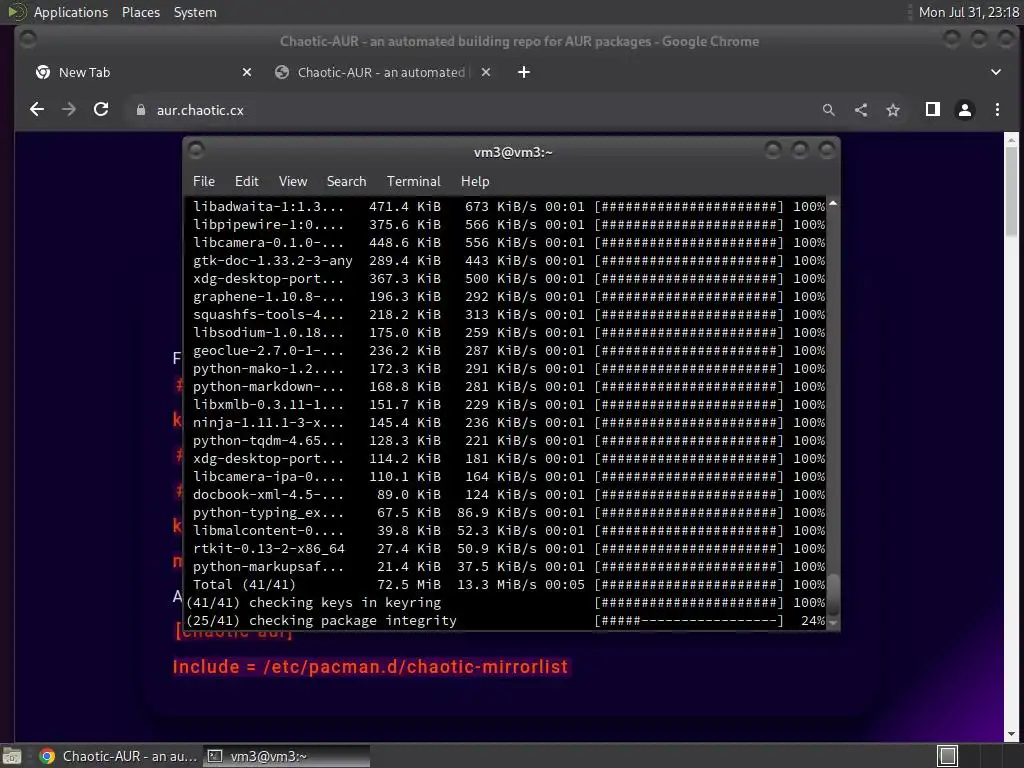Open Chrome's three-dot menu

(x=997, y=110)
